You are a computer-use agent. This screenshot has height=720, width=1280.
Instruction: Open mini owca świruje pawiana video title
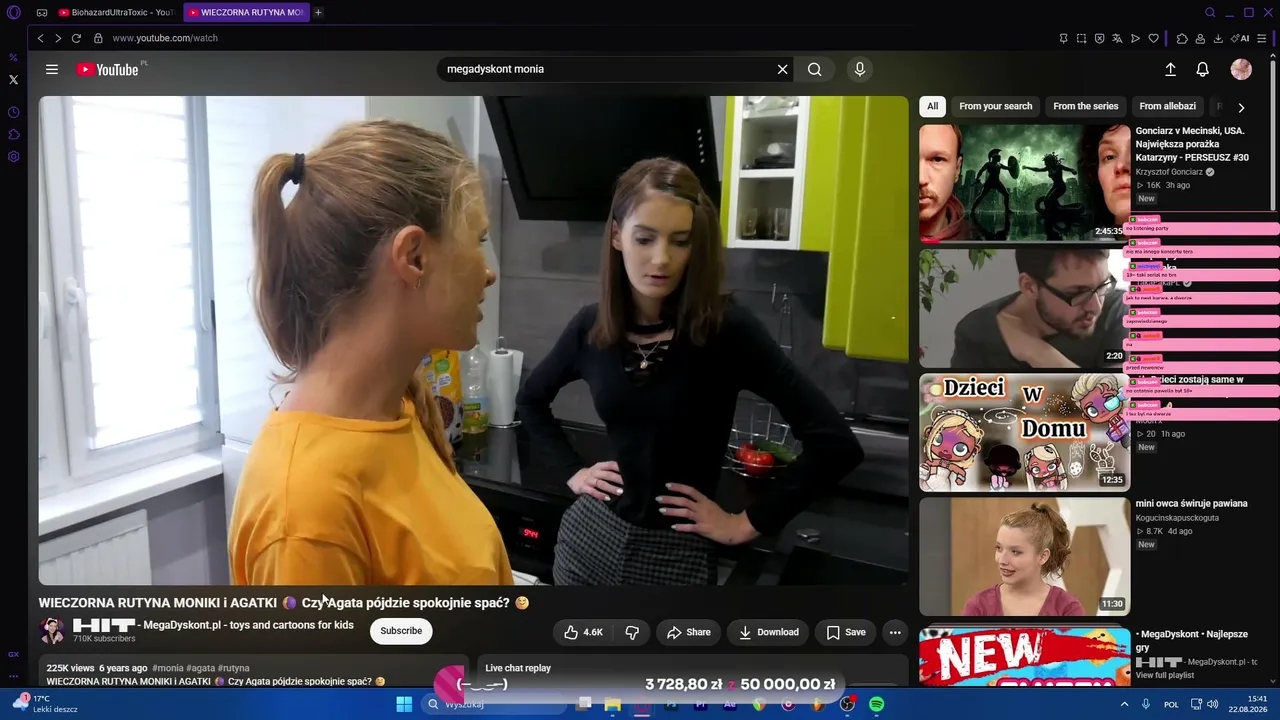1191,503
